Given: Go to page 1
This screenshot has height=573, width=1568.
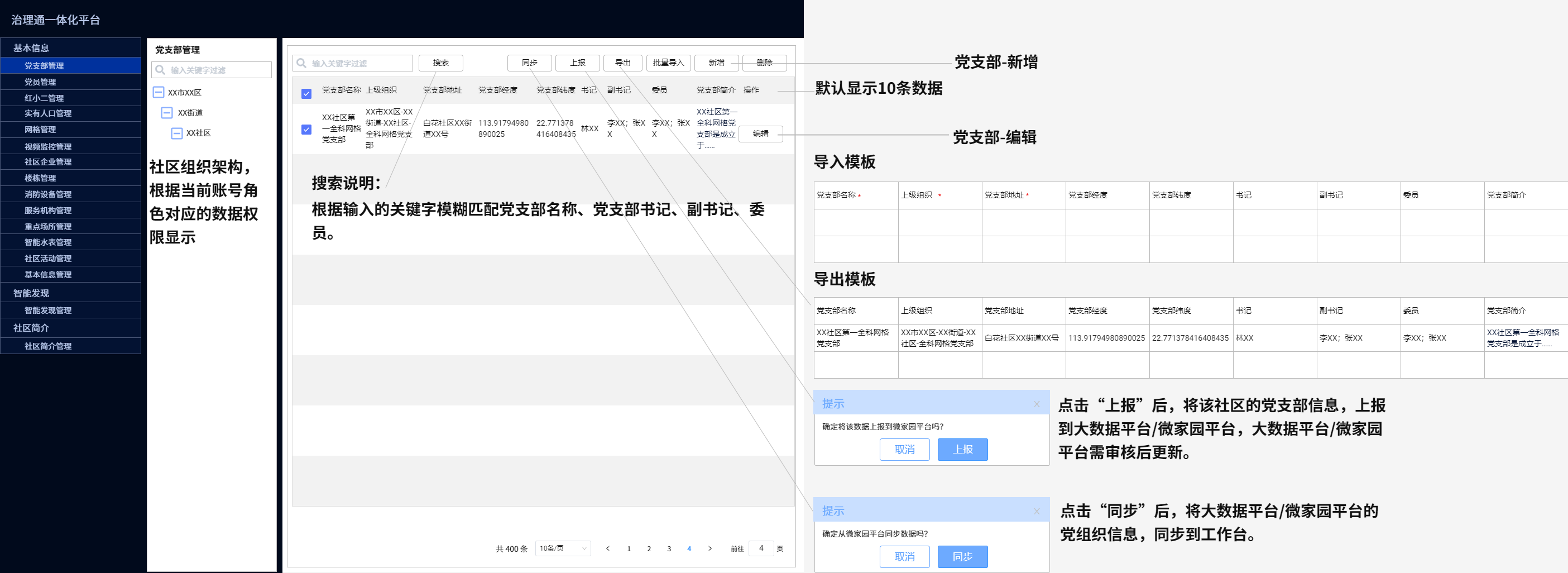Looking at the screenshot, I should coord(629,548).
